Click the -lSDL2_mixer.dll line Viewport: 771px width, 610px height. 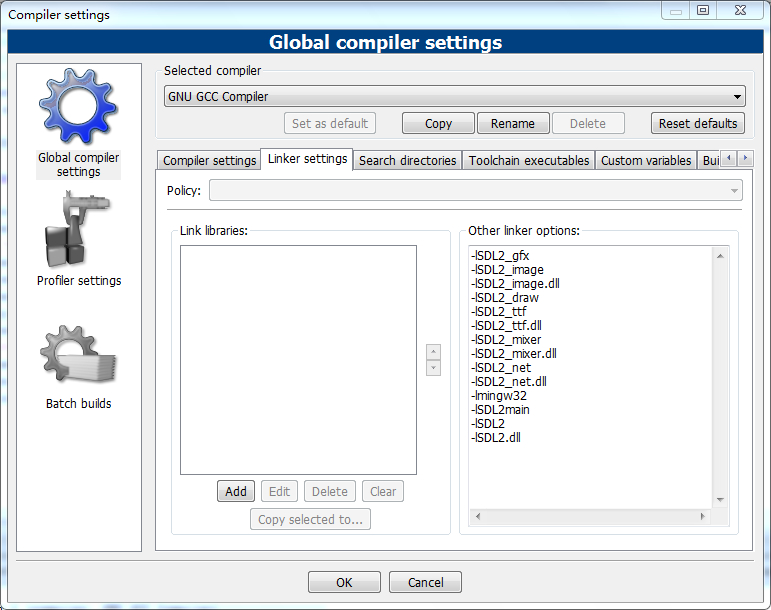(x=513, y=354)
